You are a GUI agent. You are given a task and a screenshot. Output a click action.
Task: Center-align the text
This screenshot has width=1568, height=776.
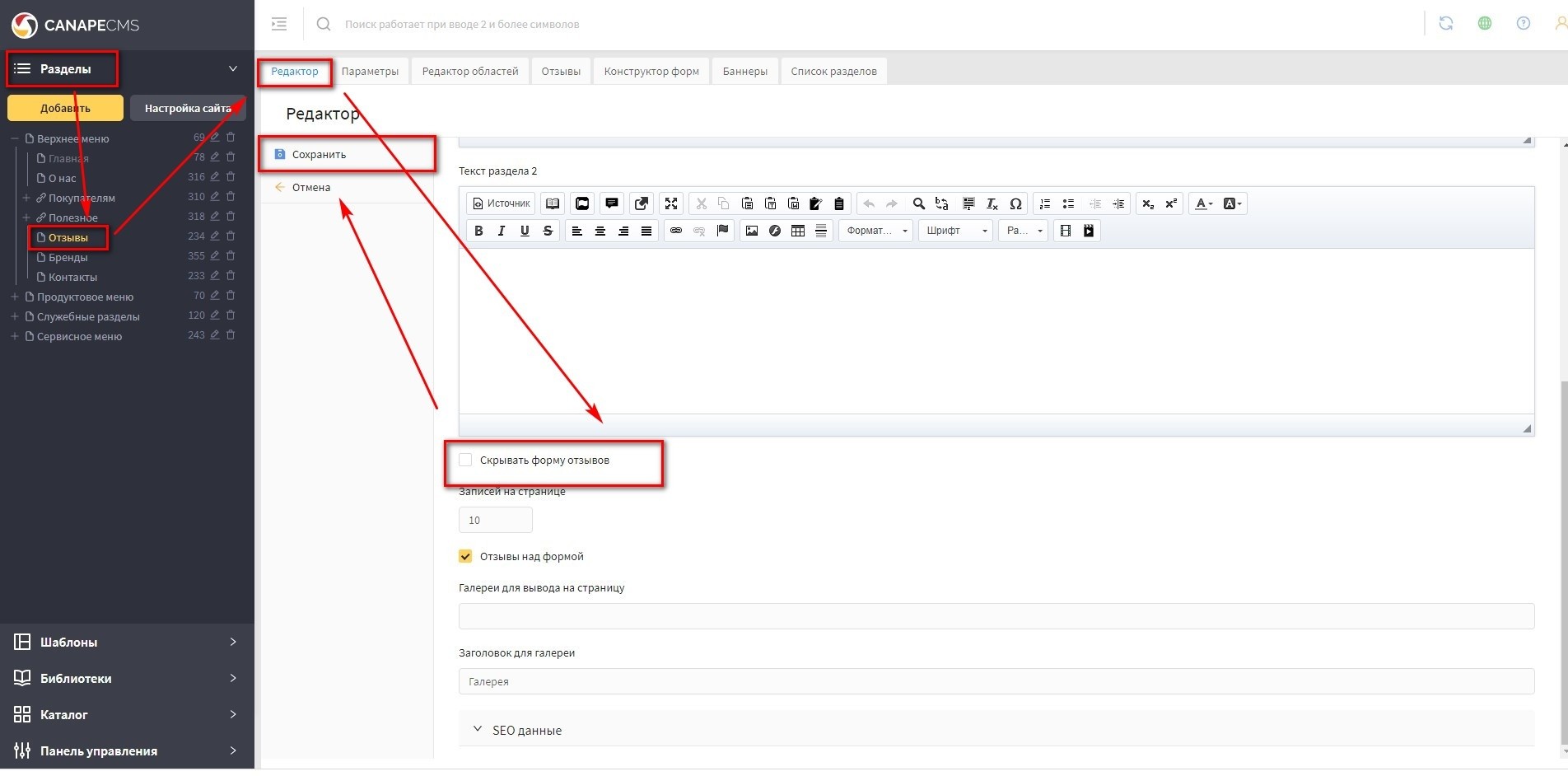tap(600, 231)
